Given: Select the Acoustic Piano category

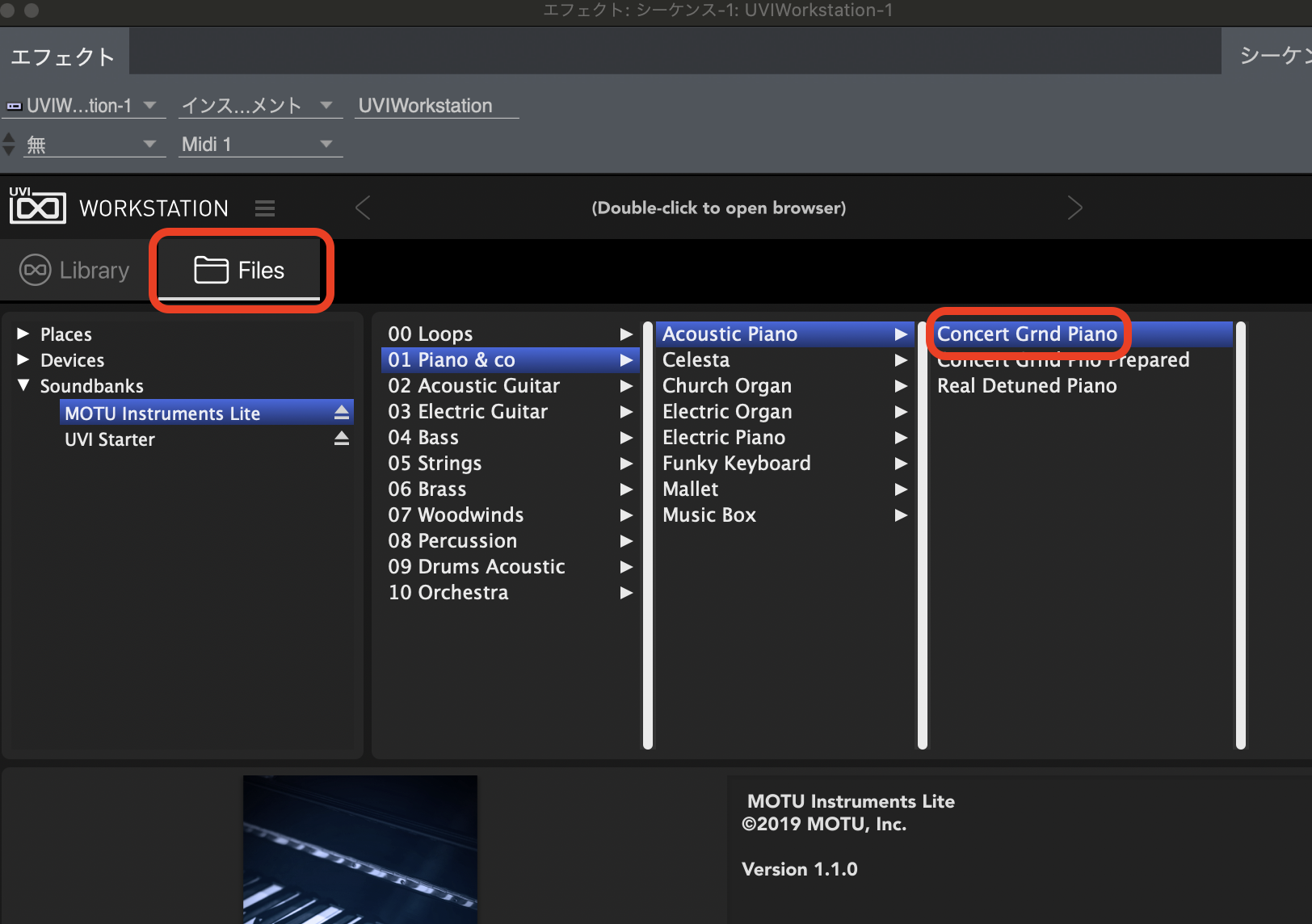Looking at the screenshot, I should coord(784,334).
